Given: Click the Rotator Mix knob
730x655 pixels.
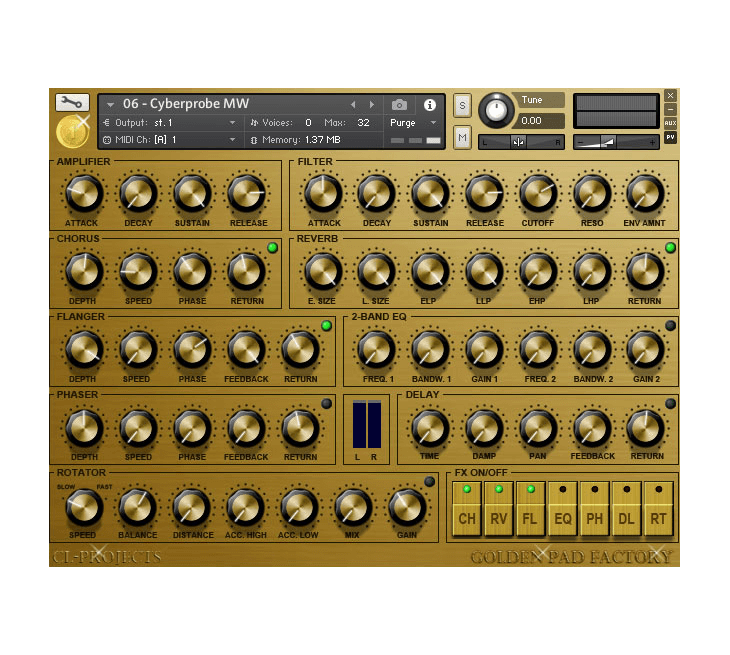Looking at the screenshot, I should pyautogui.click(x=353, y=506).
